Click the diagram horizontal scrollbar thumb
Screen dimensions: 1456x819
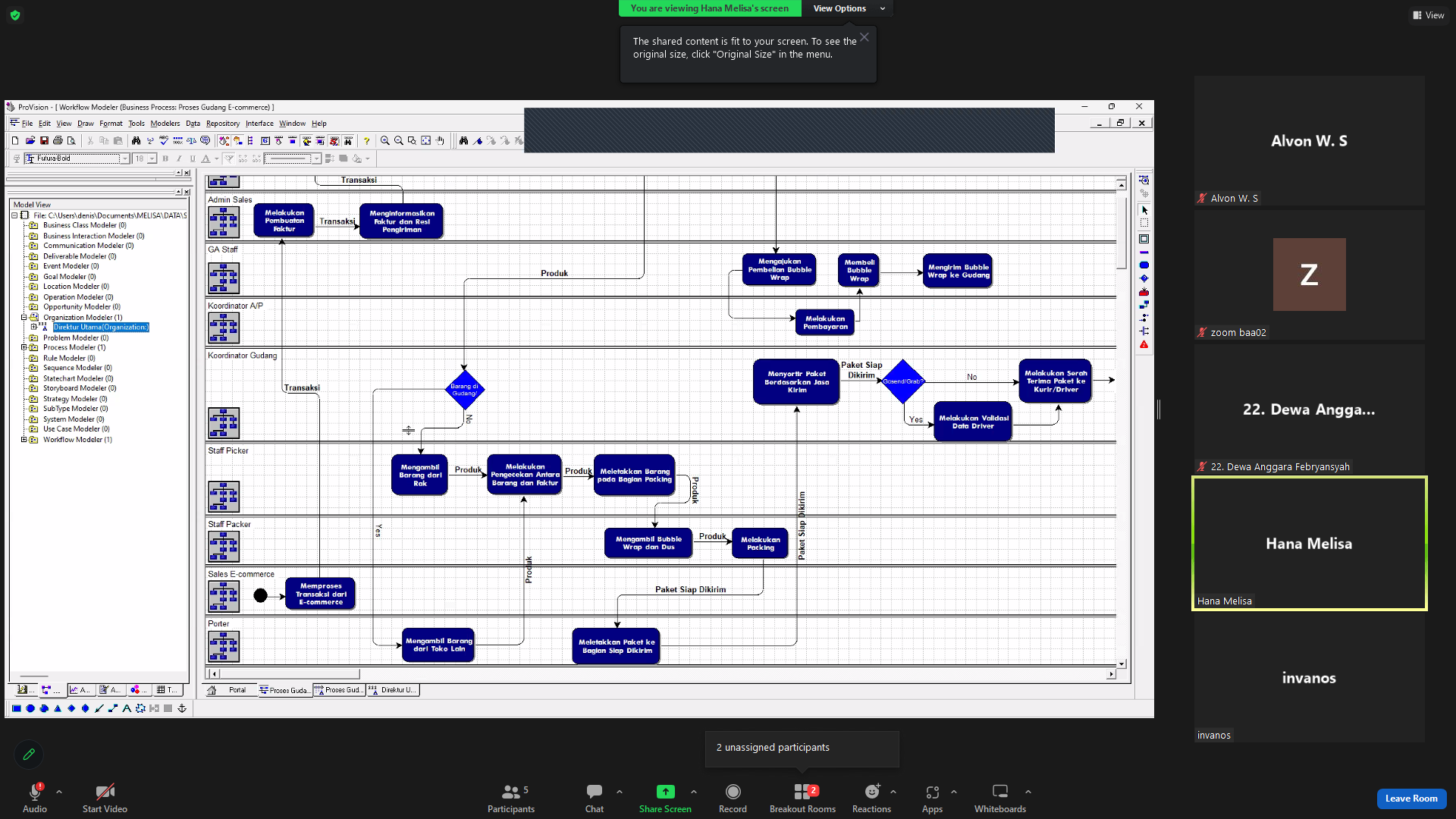289,673
